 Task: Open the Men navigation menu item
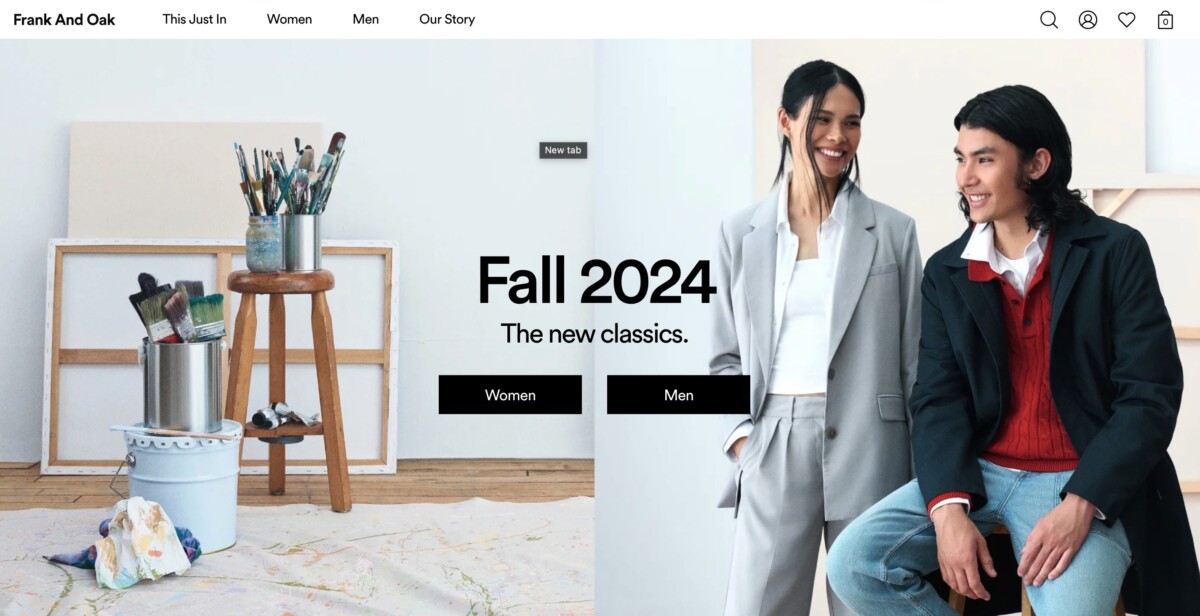tap(366, 19)
